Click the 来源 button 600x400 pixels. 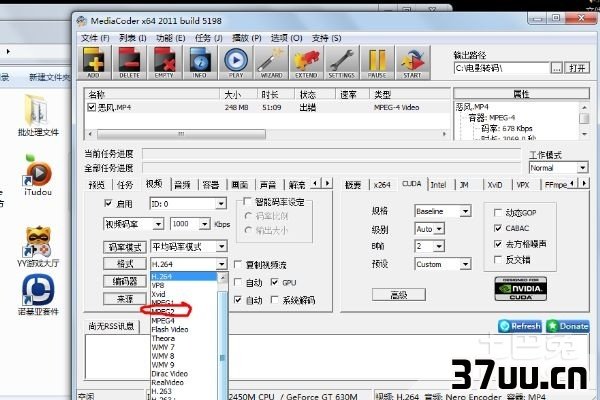click(x=125, y=299)
